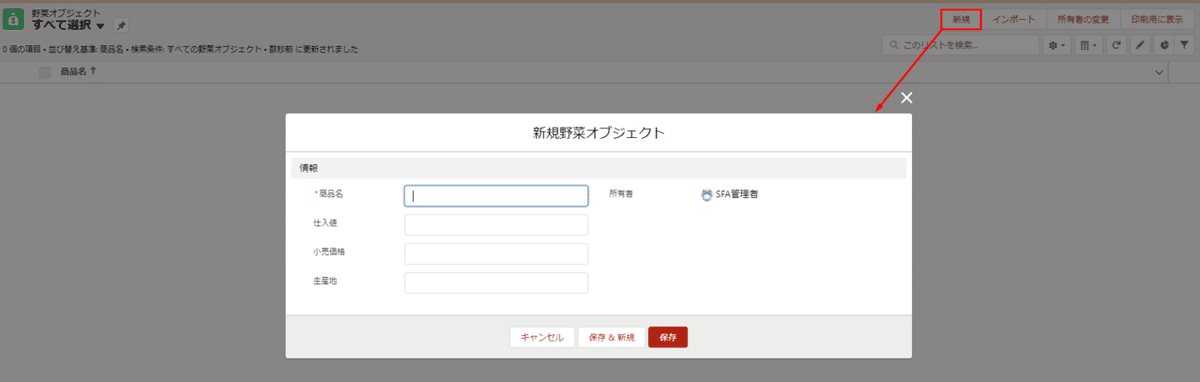Open the table display-as dropdown
1200x382 pixels.
(1088, 45)
